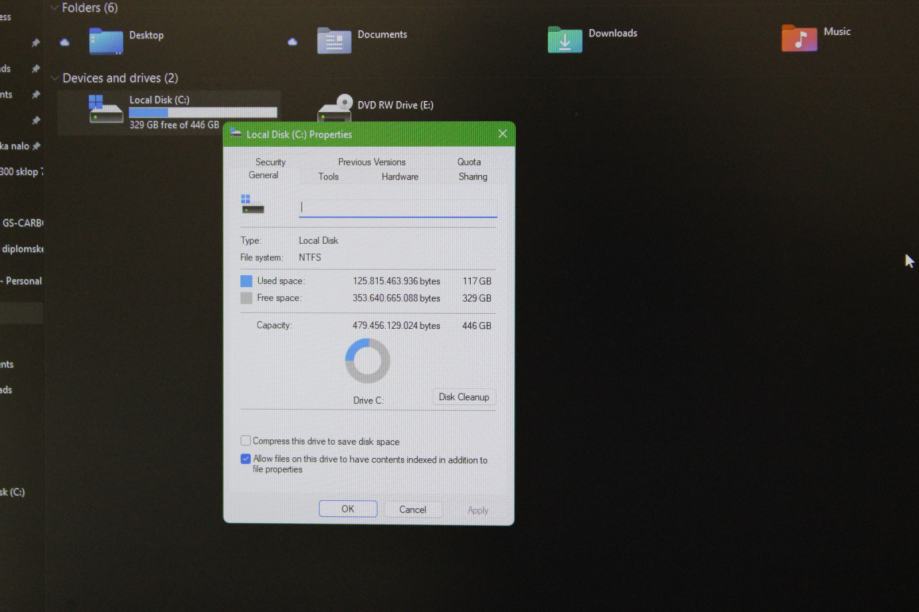Click the Disk Cleanup button
Image resolution: width=919 pixels, height=612 pixels.
(x=464, y=397)
